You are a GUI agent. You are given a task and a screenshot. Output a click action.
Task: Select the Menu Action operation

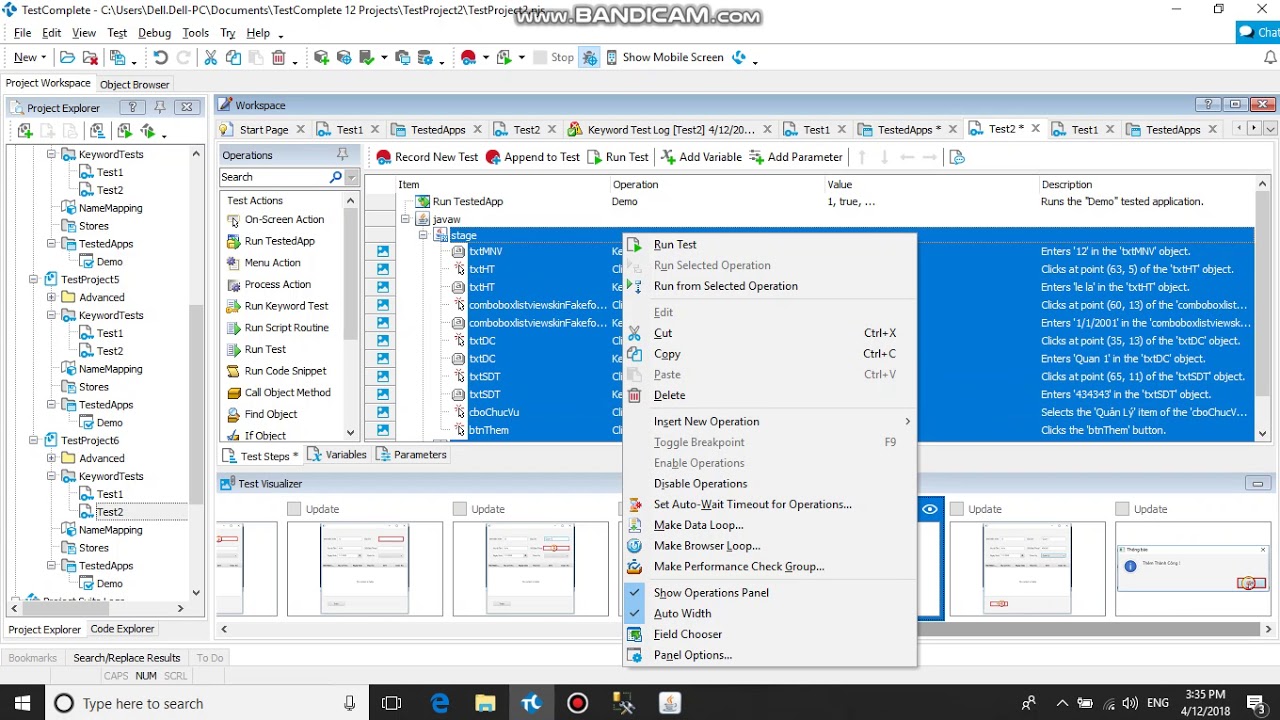pos(263,263)
